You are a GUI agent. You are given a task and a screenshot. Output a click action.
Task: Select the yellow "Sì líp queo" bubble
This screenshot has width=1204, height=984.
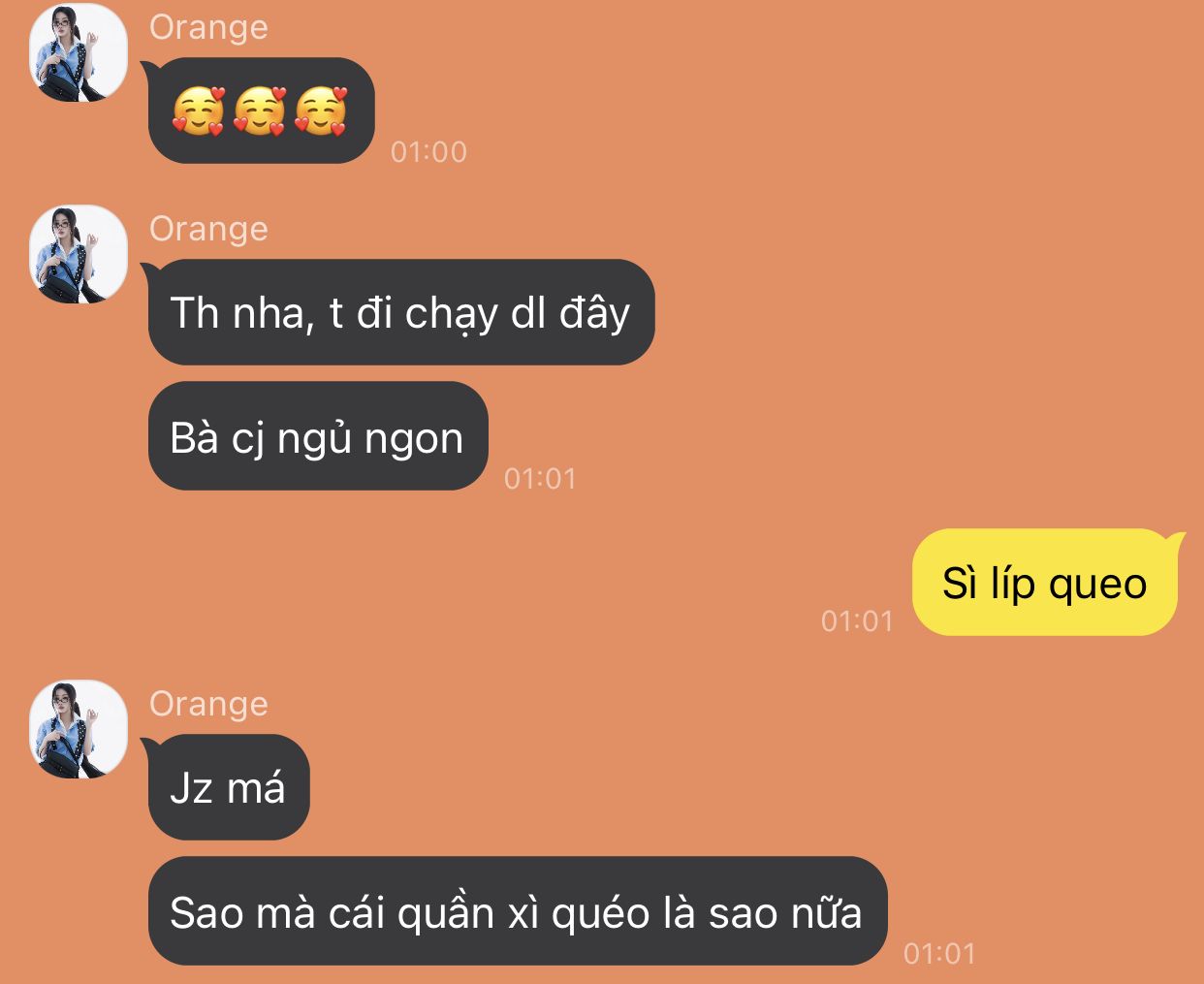coord(1045,582)
